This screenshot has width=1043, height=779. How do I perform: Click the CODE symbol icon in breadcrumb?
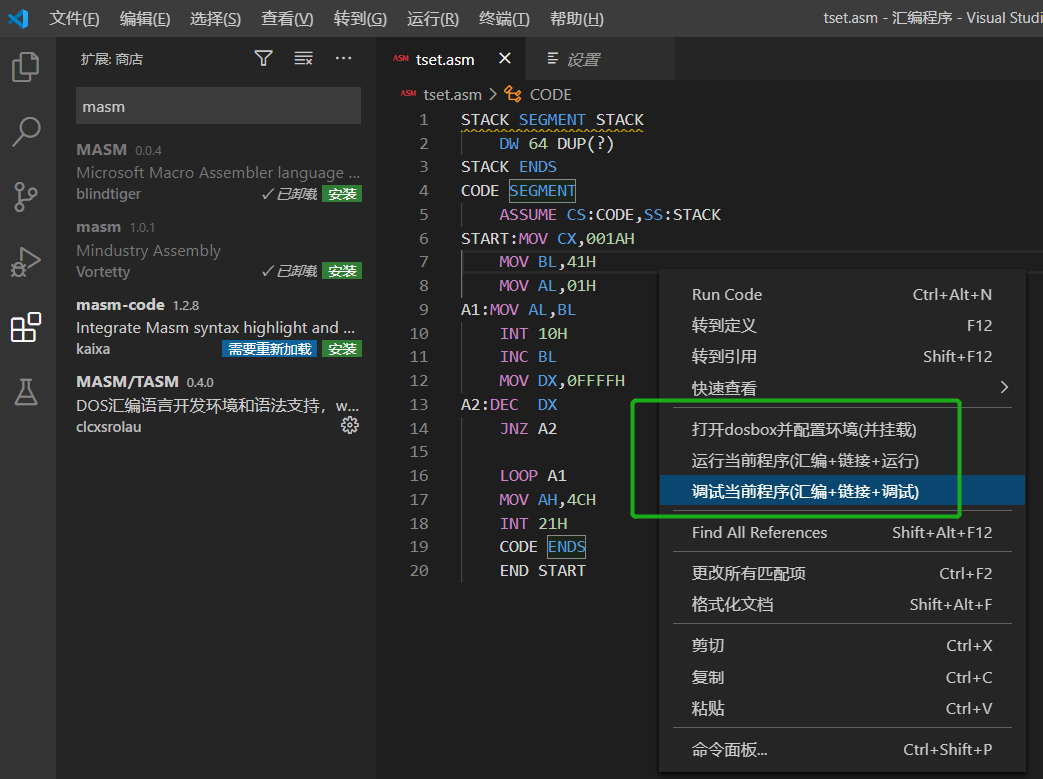(x=513, y=94)
